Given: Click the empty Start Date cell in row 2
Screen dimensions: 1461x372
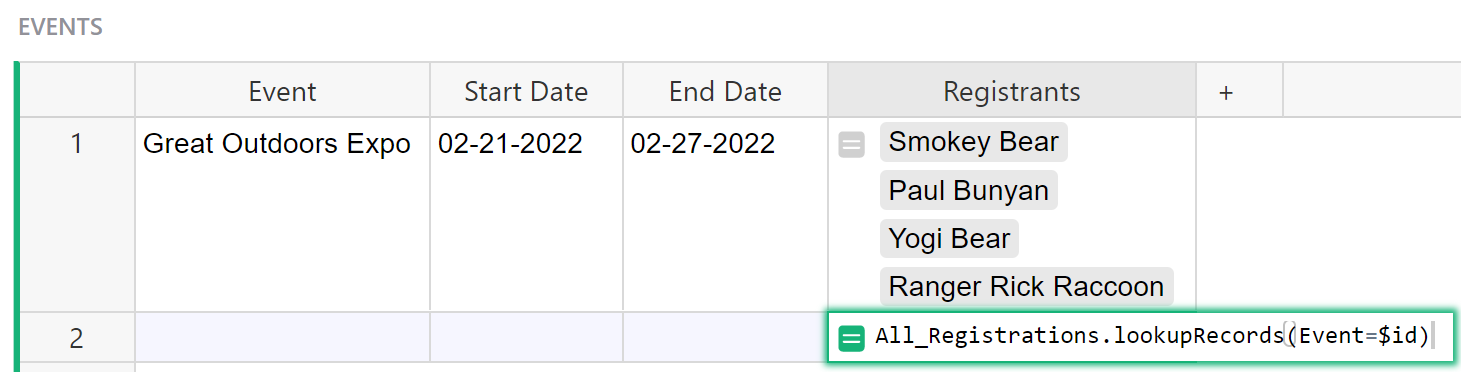Looking at the screenshot, I should point(526,338).
